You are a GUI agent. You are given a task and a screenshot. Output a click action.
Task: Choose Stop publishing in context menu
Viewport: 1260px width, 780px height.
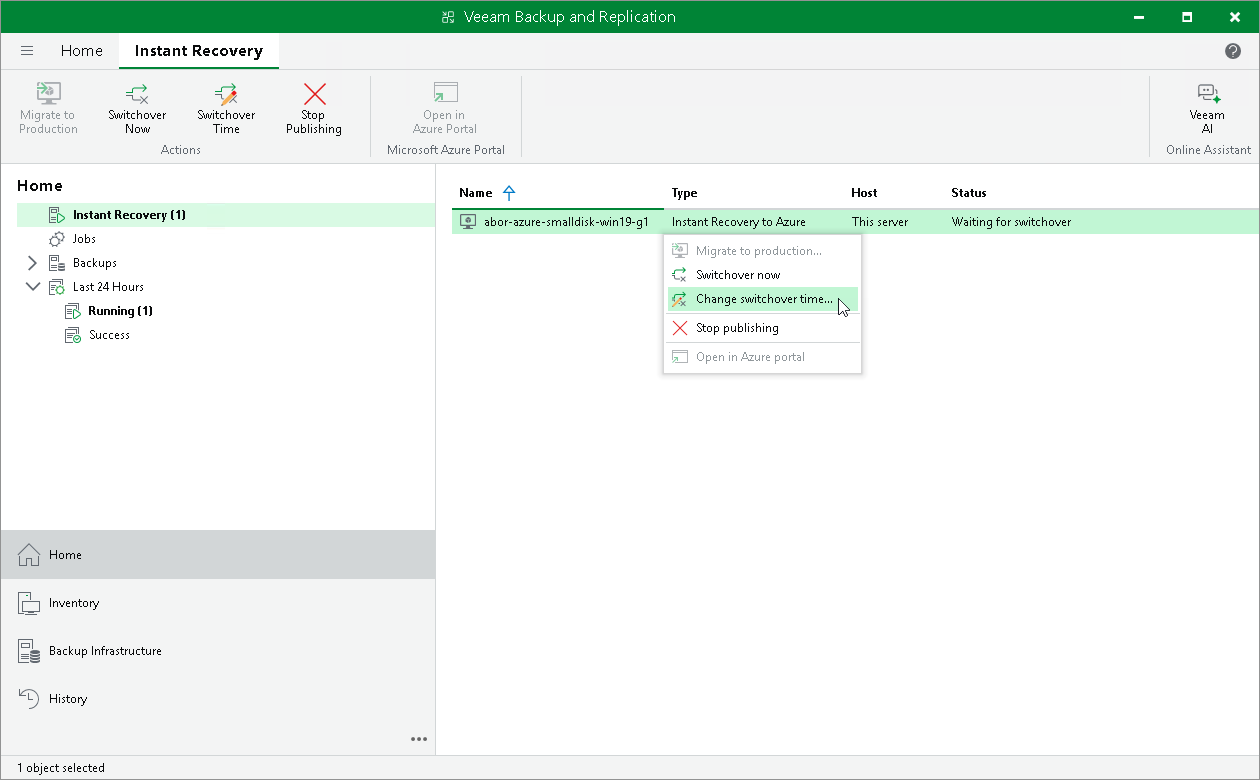(762, 328)
